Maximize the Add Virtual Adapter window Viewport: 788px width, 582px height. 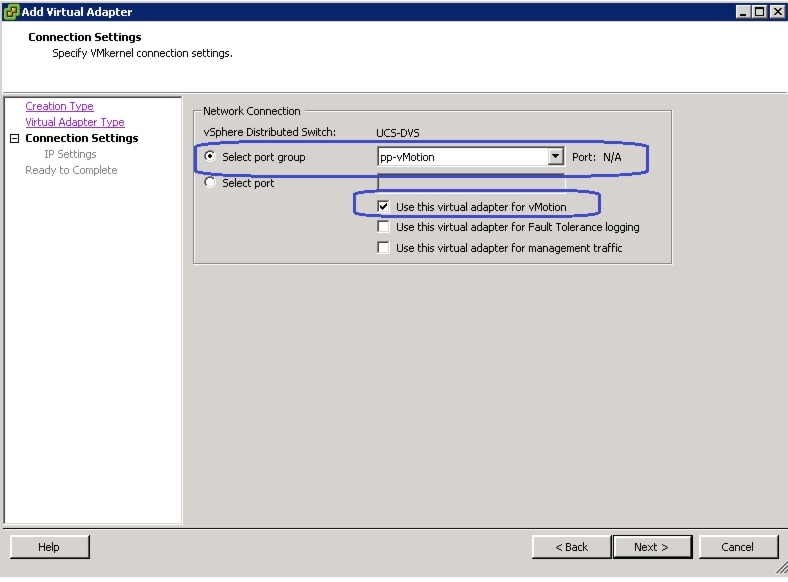(759, 12)
